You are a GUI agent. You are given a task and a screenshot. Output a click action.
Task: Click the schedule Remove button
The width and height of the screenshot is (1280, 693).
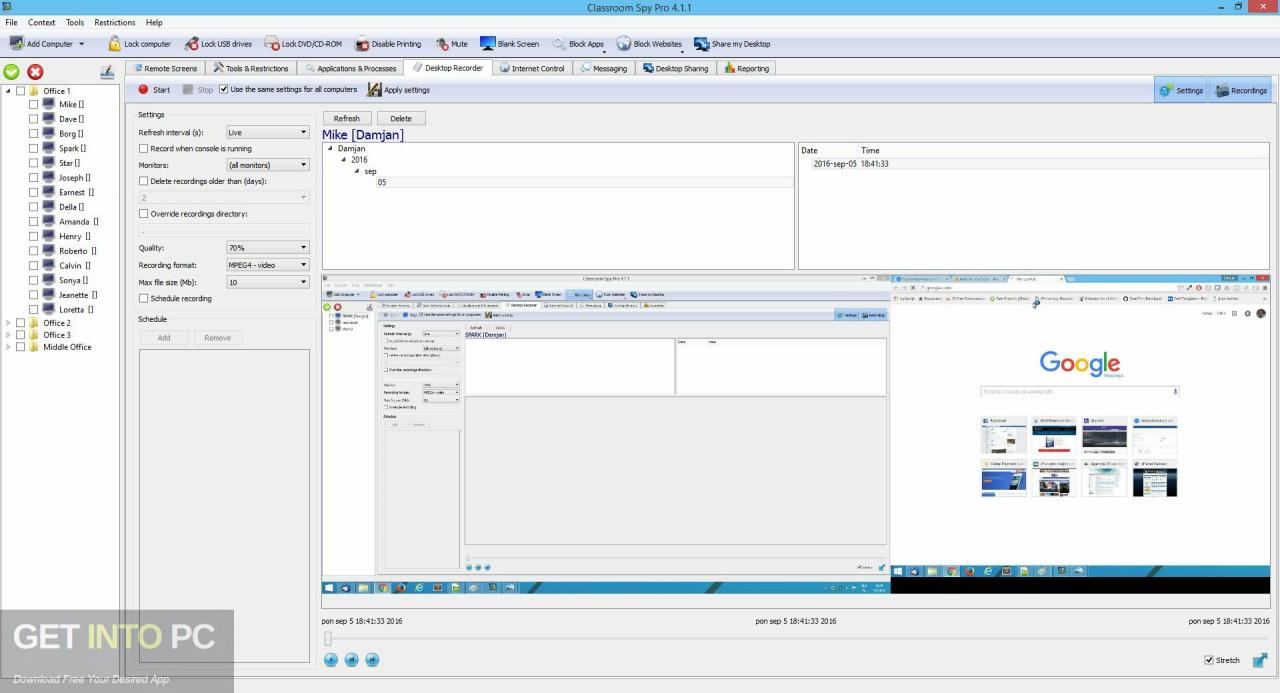click(x=218, y=338)
